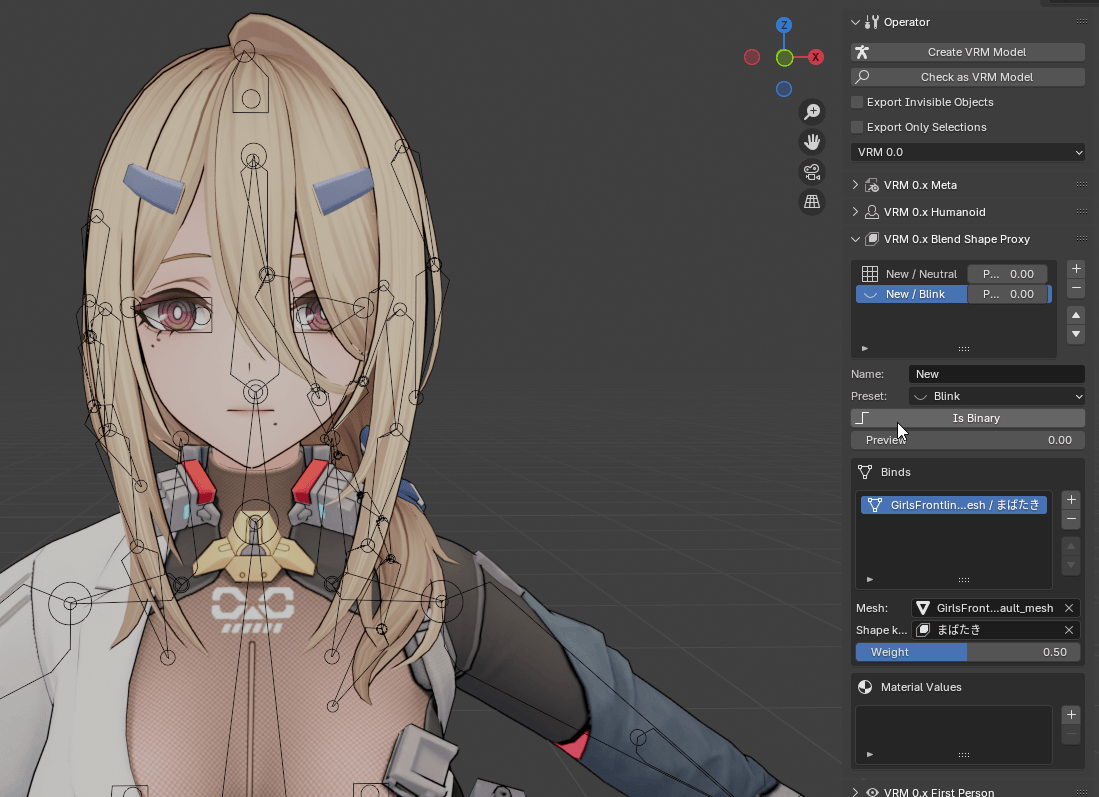Screen dimensions: 1099x797
Task: Add a new blend shape group with plus
Action: click(1076, 268)
